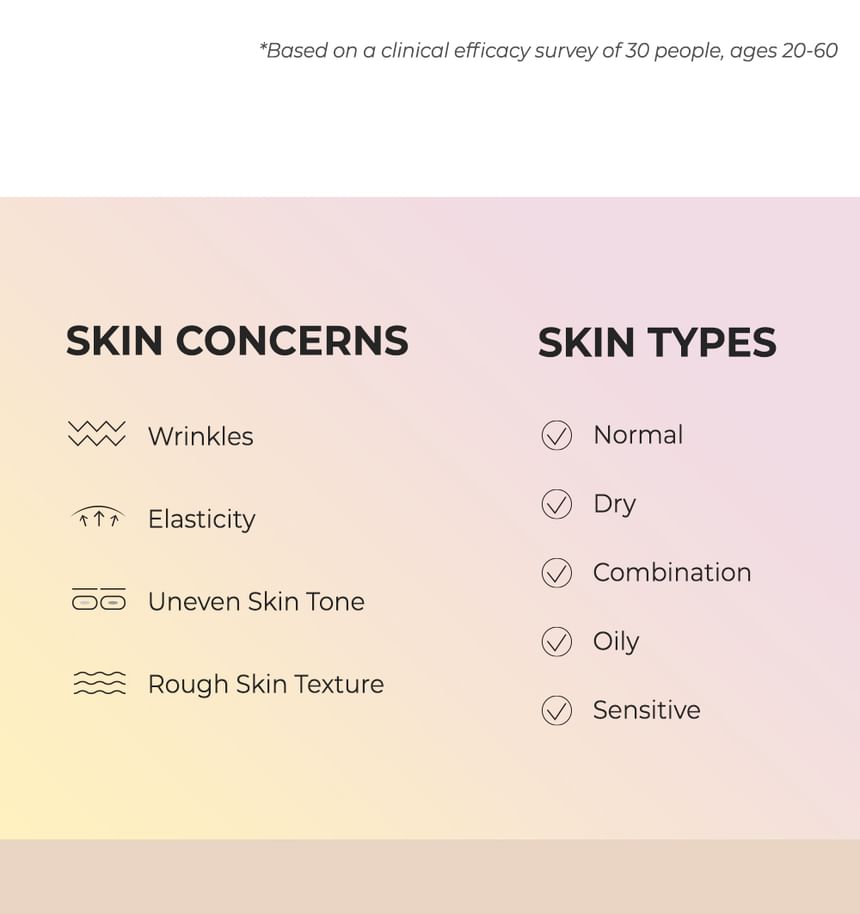Image resolution: width=860 pixels, height=914 pixels.
Task: Click the Sensitive skin type label
Action: (647, 710)
